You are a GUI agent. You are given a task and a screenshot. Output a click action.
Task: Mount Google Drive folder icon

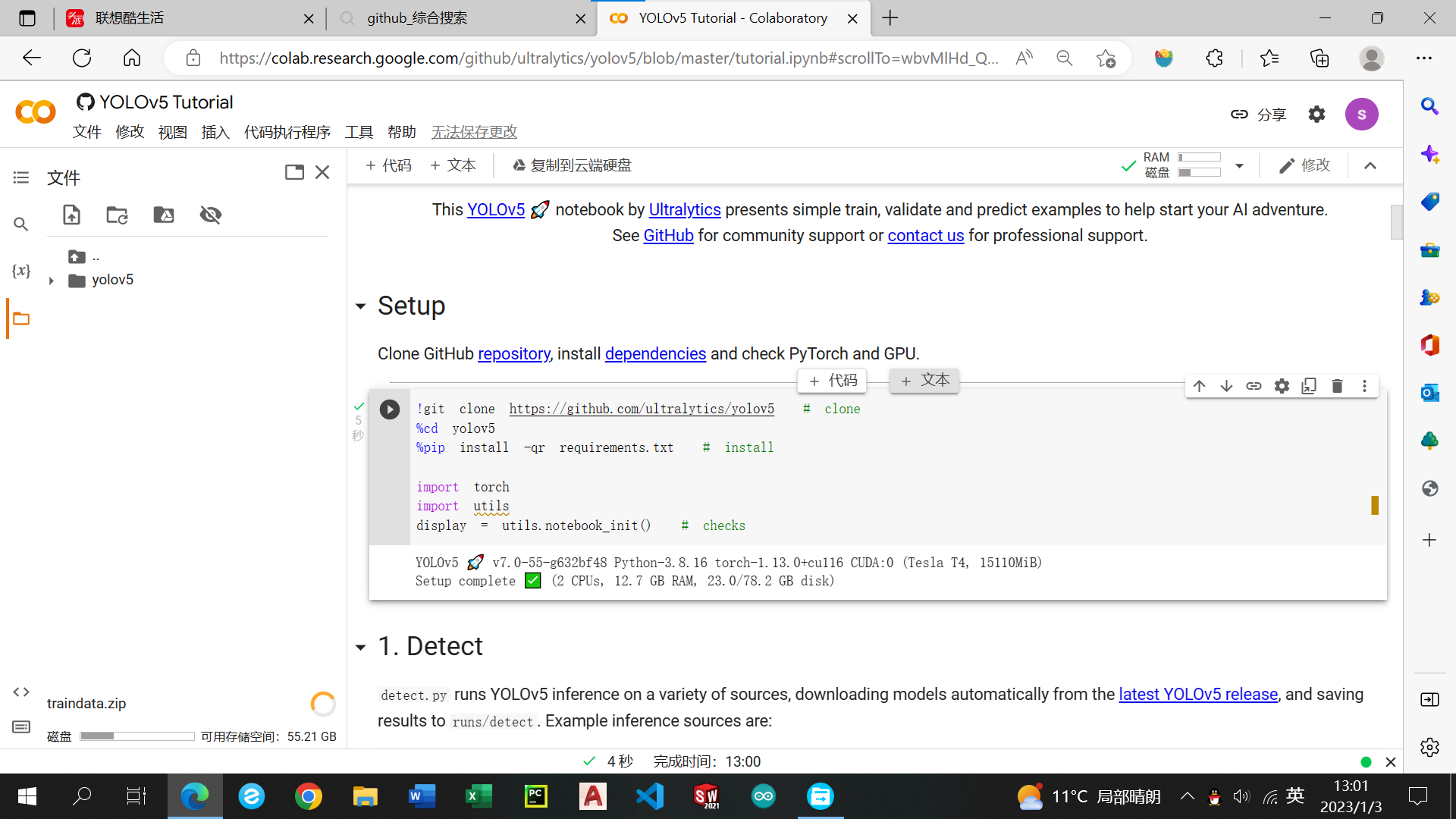pyautogui.click(x=164, y=215)
